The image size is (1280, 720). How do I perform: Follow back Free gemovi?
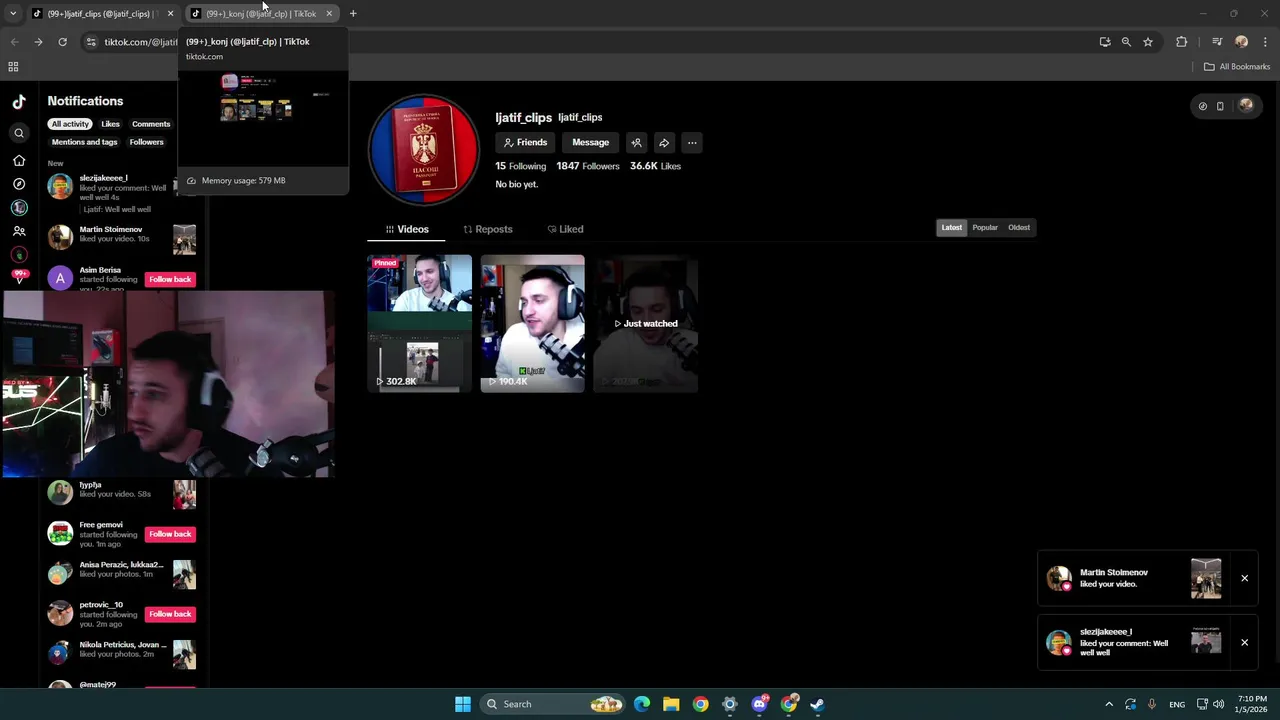click(x=170, y=534)
